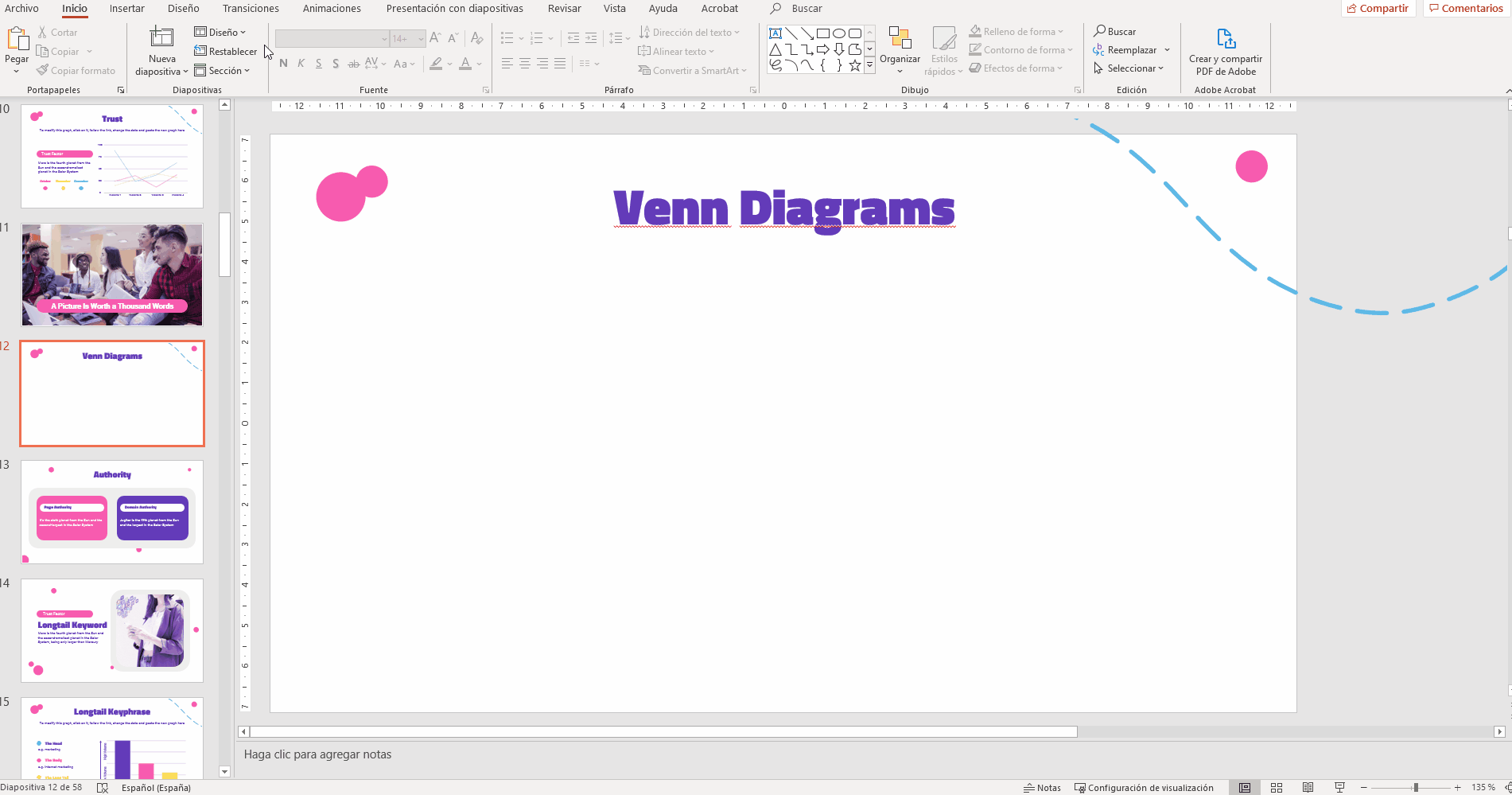Apply underline with the S icon
The height and width of the screenshot is (795, 1512).
coord(318,63)
